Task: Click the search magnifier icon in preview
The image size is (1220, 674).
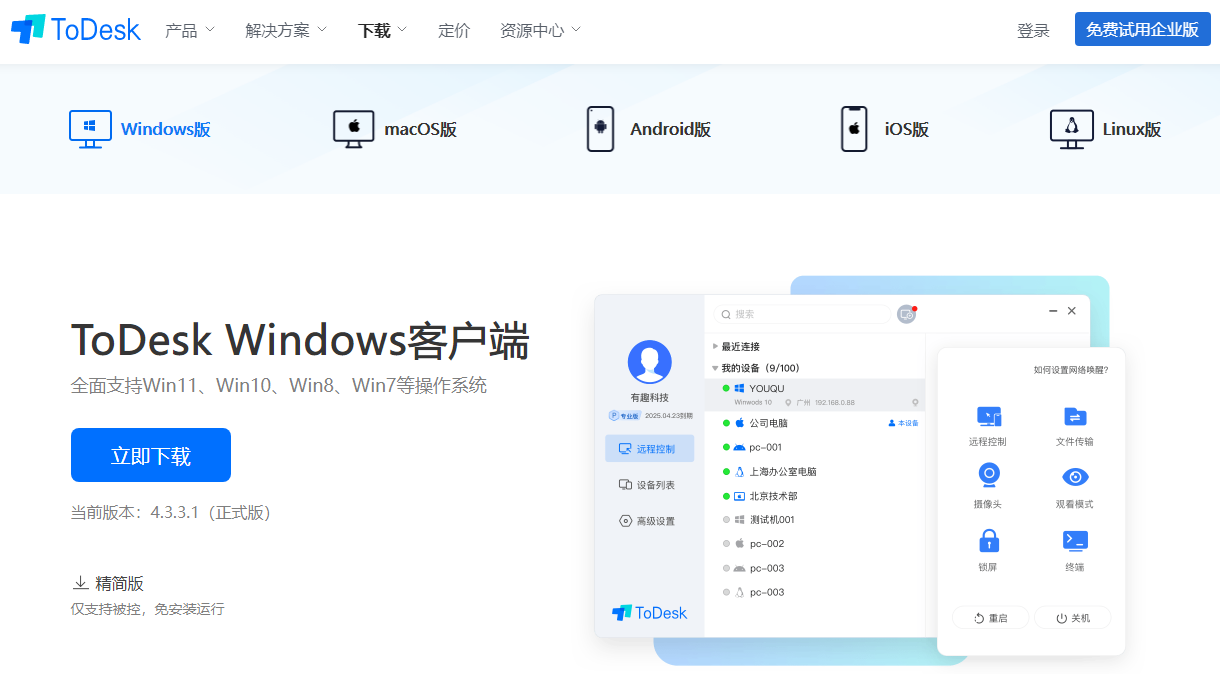Action: [x=726, y=314]
